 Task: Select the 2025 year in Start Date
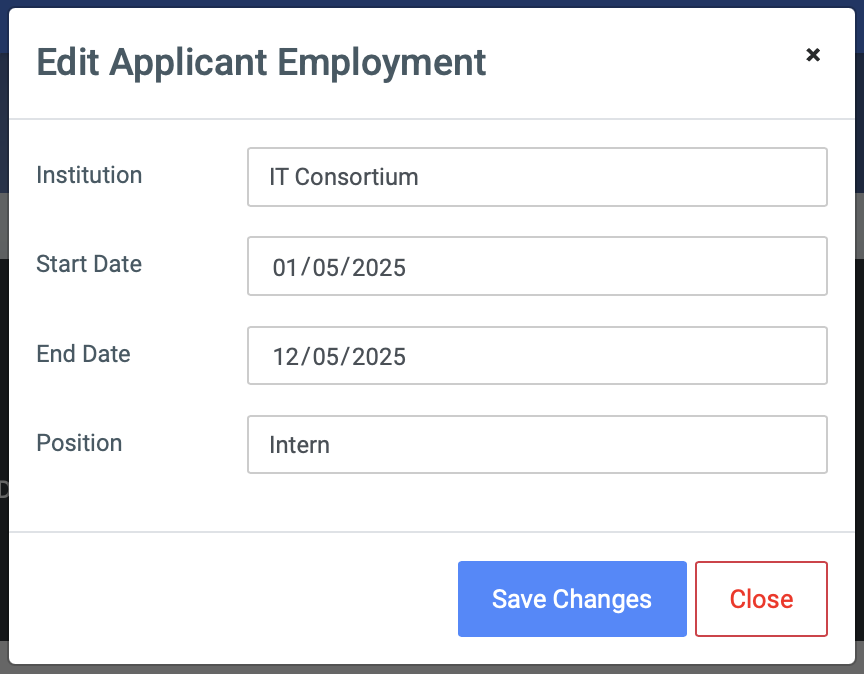(379, 268)
